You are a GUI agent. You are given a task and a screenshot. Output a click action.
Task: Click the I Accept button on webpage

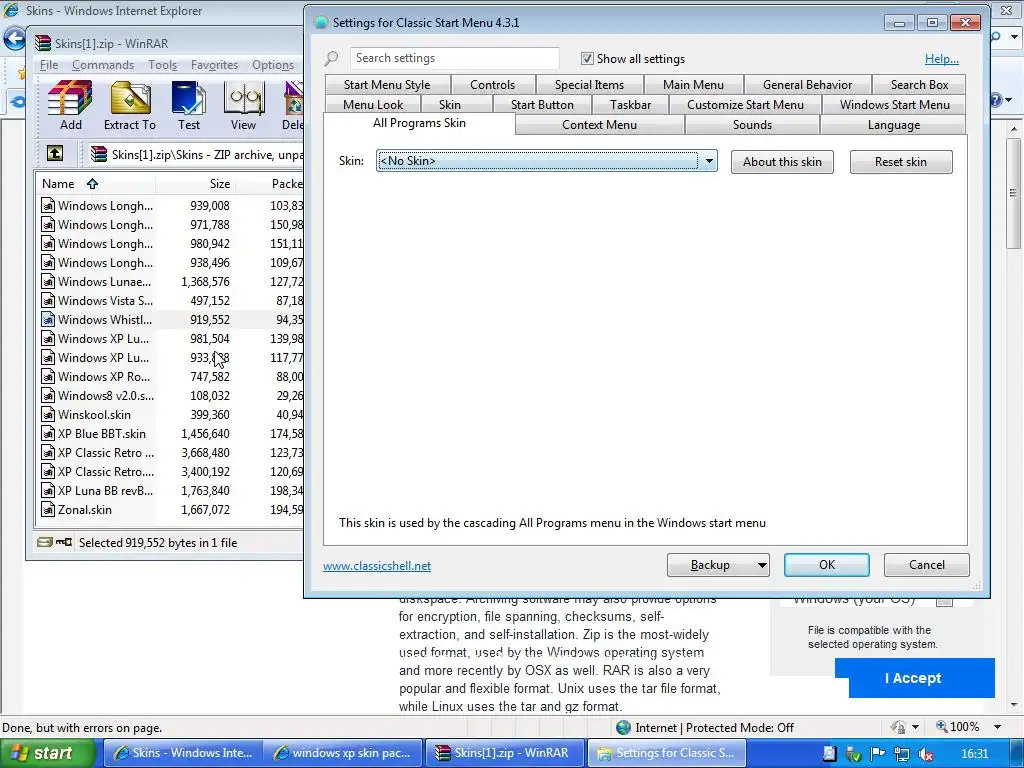(x=913, y=678)
